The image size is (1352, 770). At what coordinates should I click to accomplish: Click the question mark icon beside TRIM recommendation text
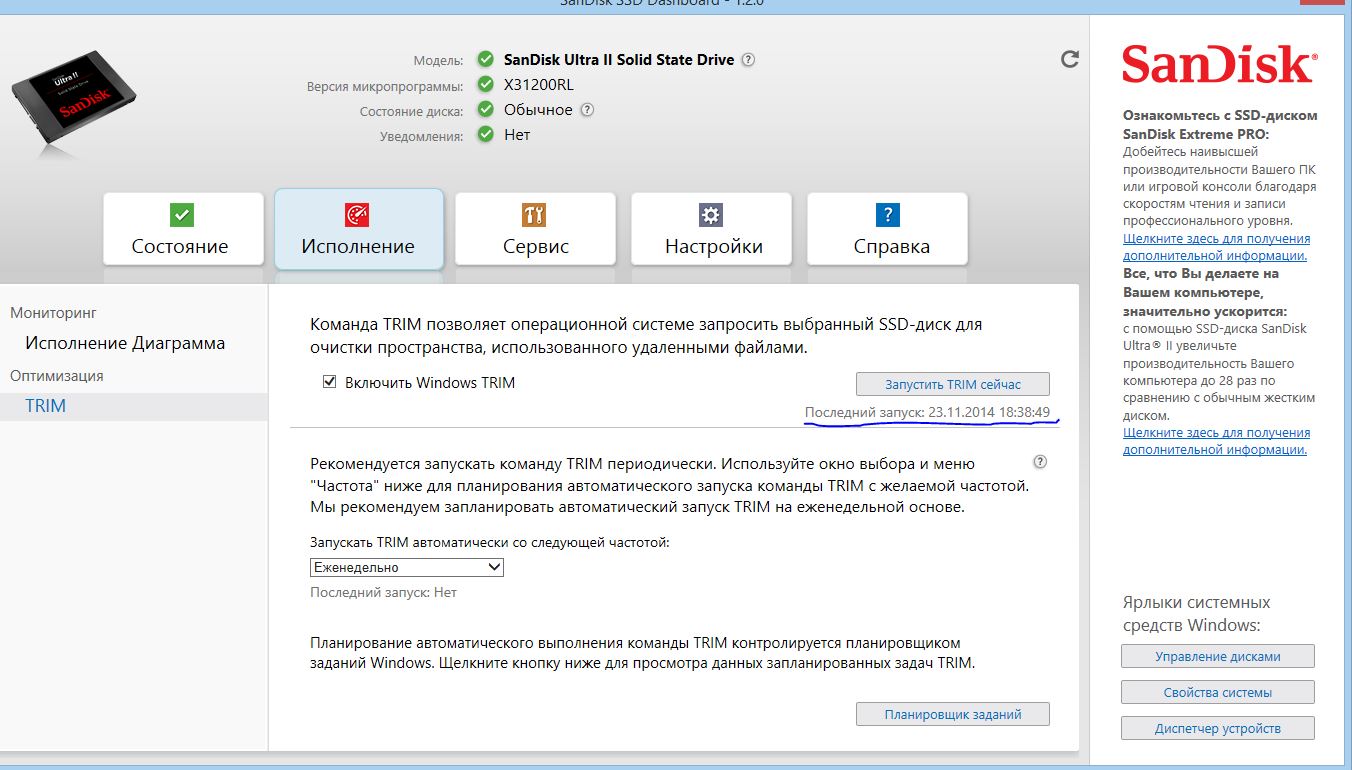tap(1040, 462)
